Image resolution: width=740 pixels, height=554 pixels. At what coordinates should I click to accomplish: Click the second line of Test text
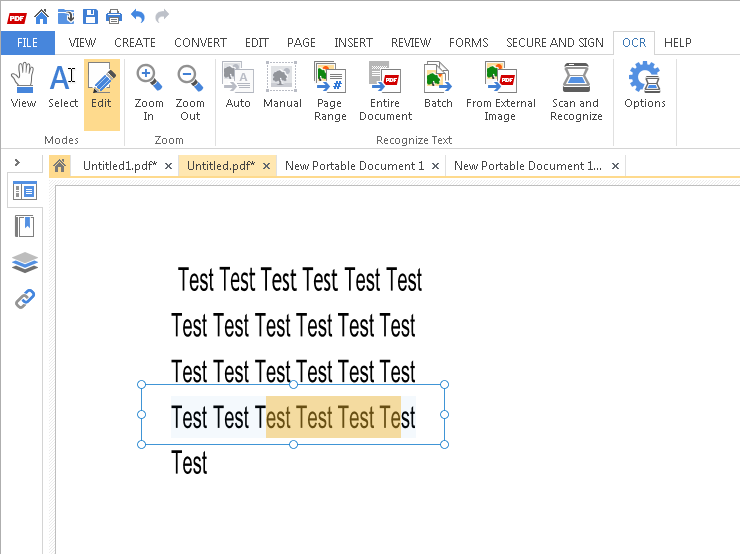293,326
